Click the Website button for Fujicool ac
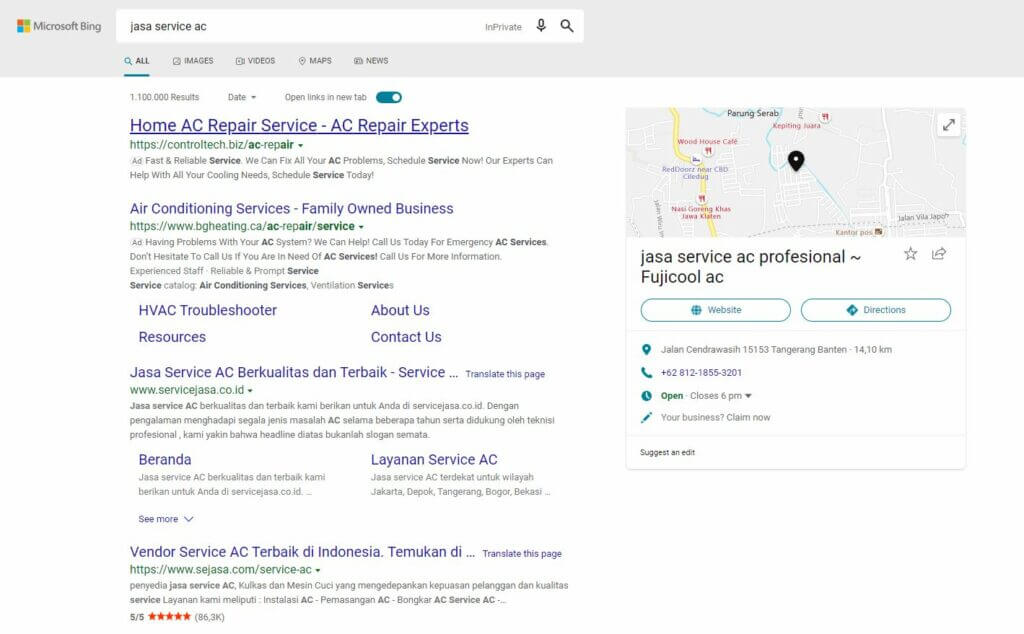This screenshot has height=634, width=1024. click(716, 310)
